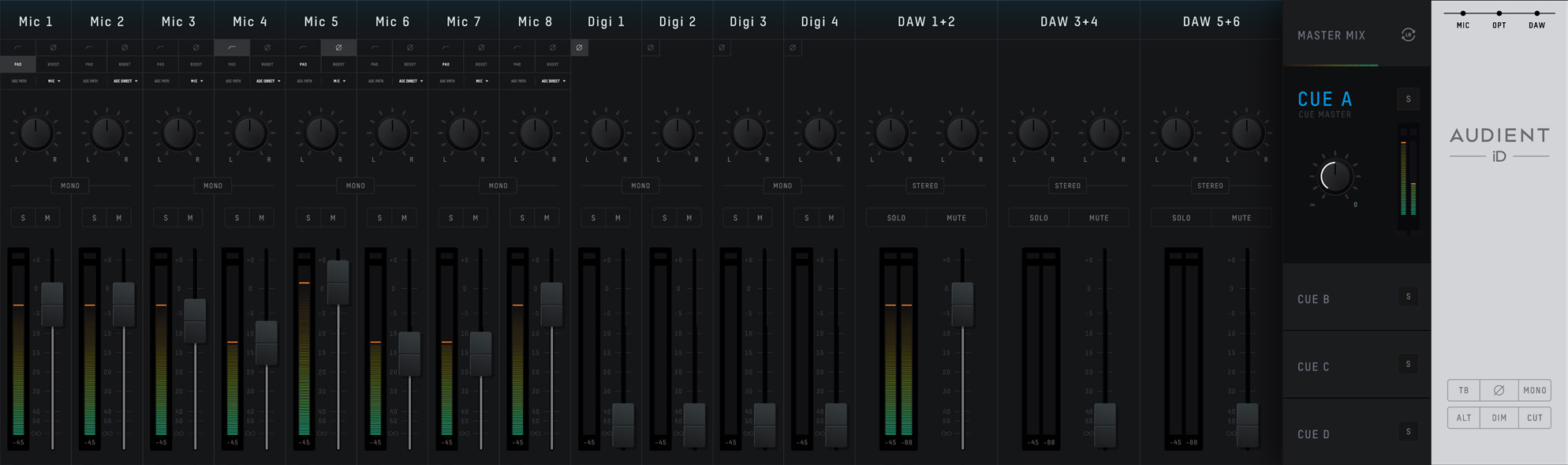This screenshot has width=1568, height=465.
Task: Select the CUE C mix
Action: click(1313, 367)
